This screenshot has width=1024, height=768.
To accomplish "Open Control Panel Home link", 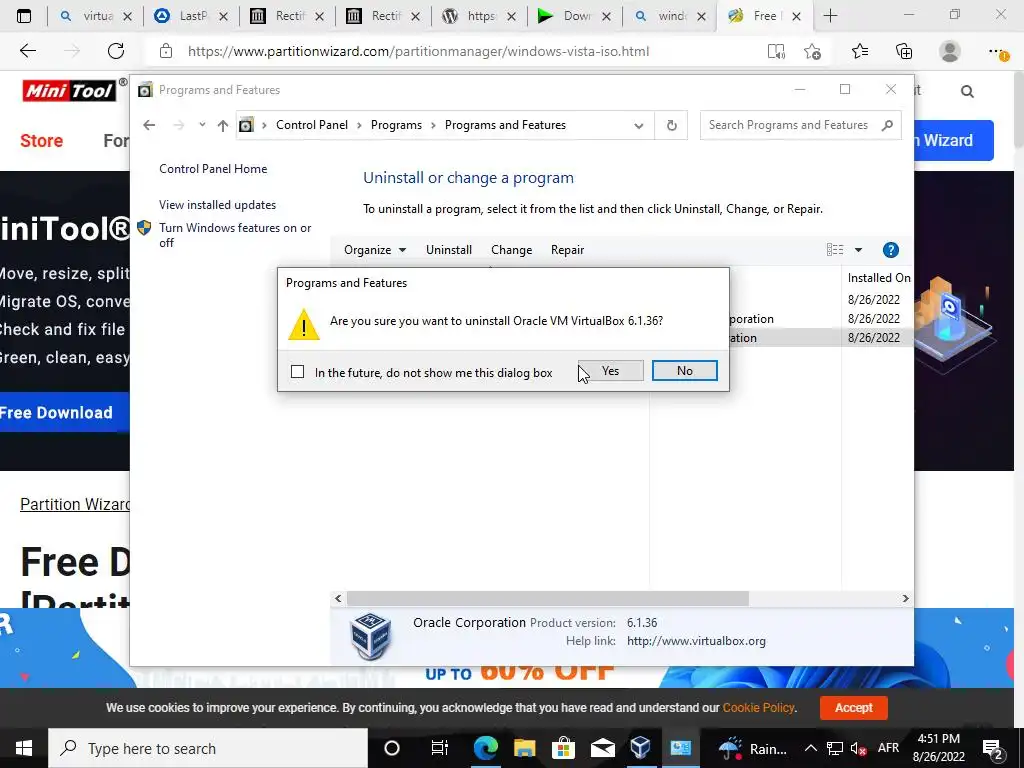I will 213,168.
